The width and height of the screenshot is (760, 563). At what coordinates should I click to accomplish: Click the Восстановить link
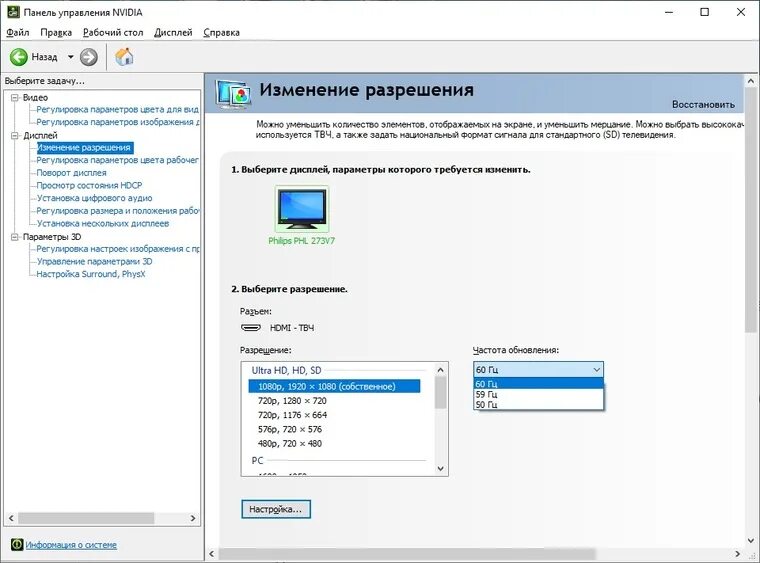(x=703, y=104)
